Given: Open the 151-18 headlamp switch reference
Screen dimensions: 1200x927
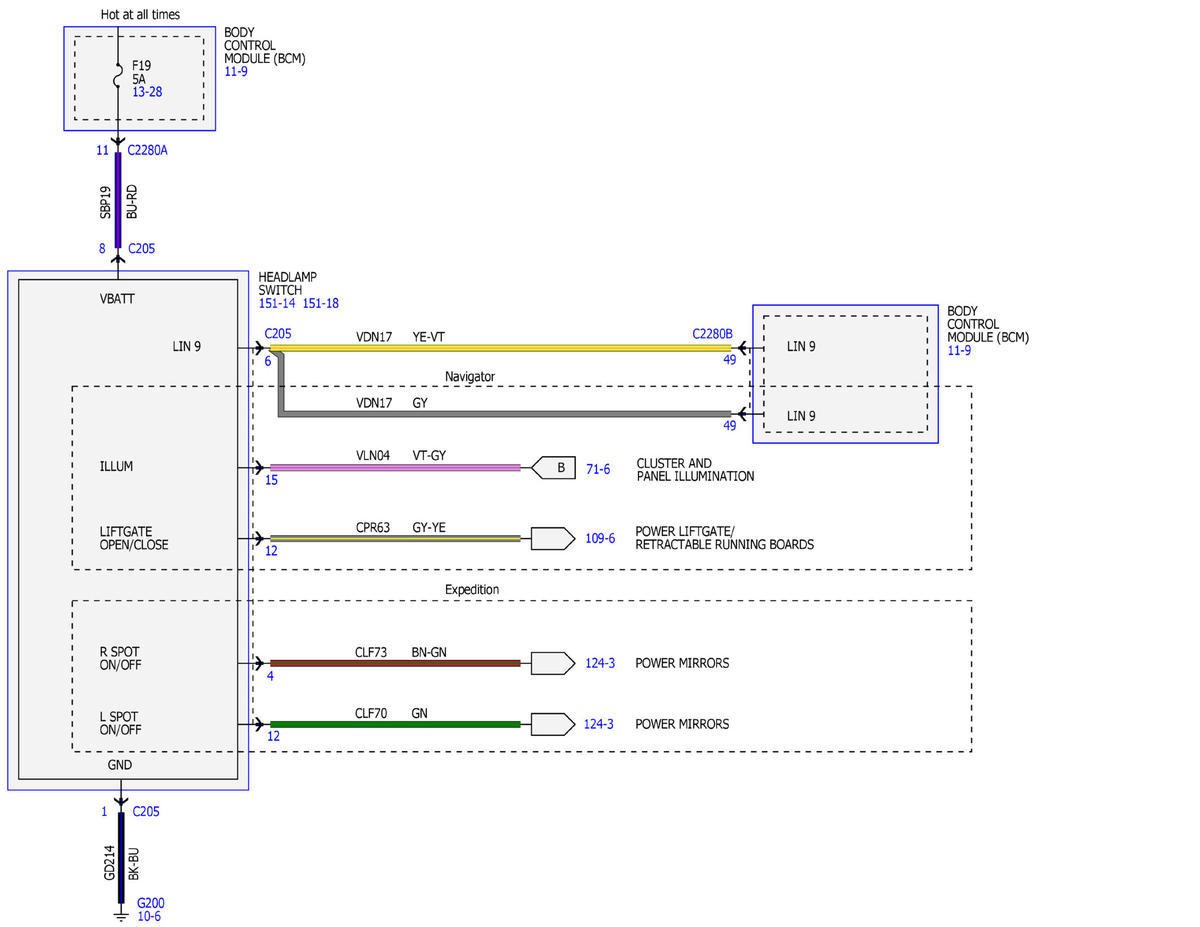Looking at the screenshot, I should point(320,304).
